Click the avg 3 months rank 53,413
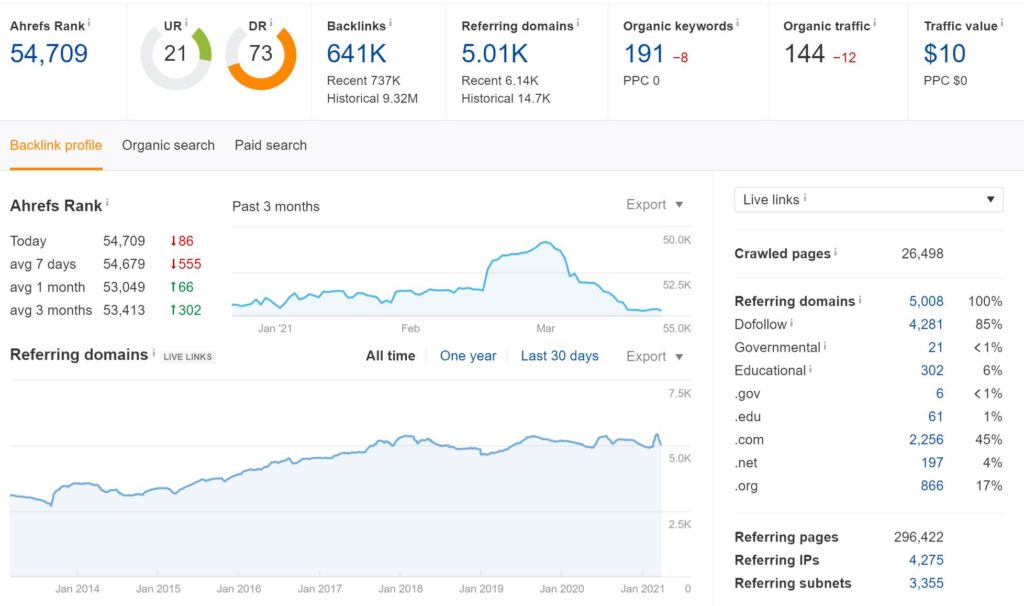The height and width of the screenshot is (606, 1024). [x=124, y=310]
